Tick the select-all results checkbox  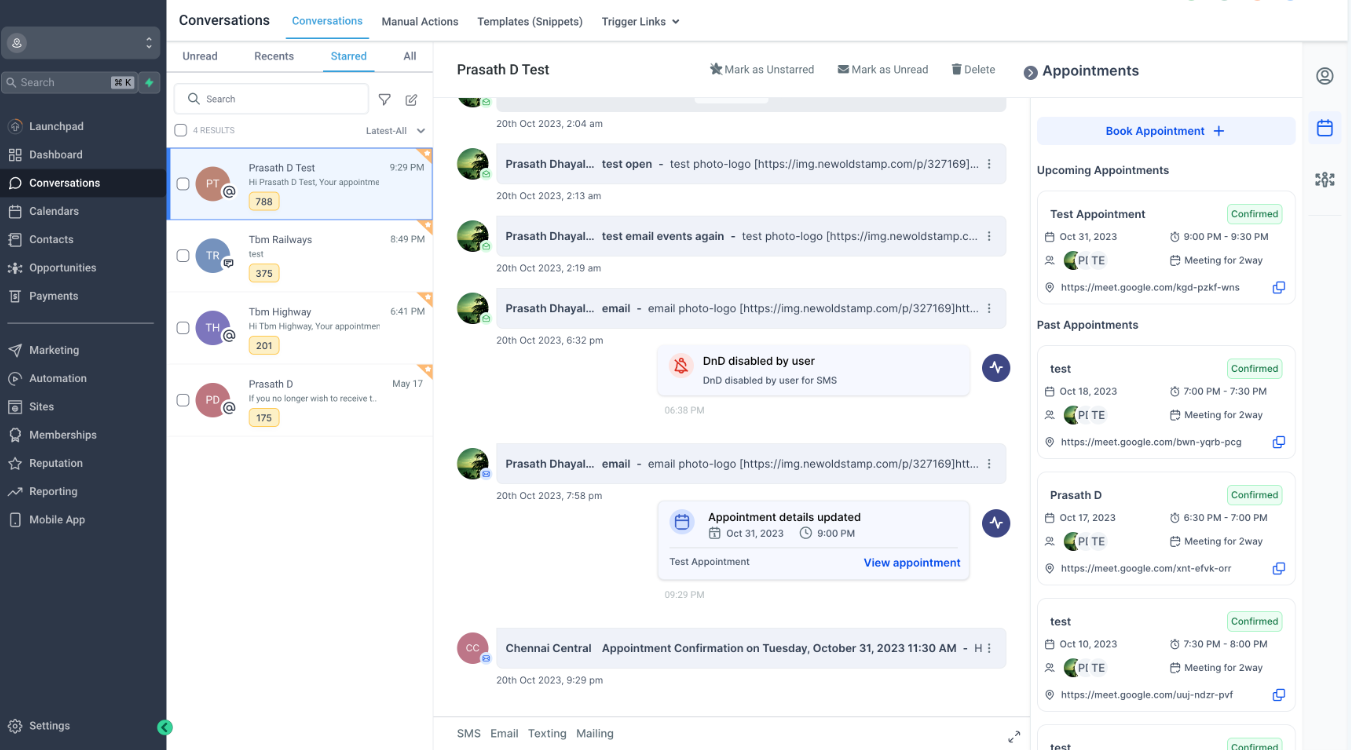click(x=180, y=130)
